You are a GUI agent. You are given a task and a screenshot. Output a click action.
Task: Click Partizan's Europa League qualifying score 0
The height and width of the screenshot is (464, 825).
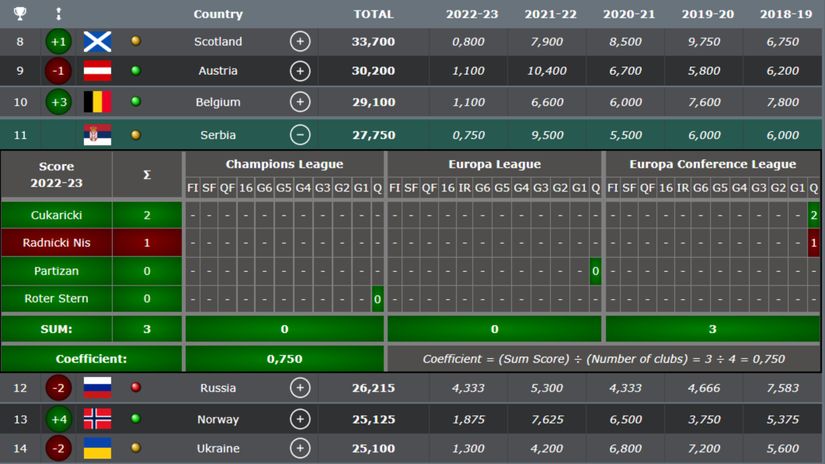point(595,271)
